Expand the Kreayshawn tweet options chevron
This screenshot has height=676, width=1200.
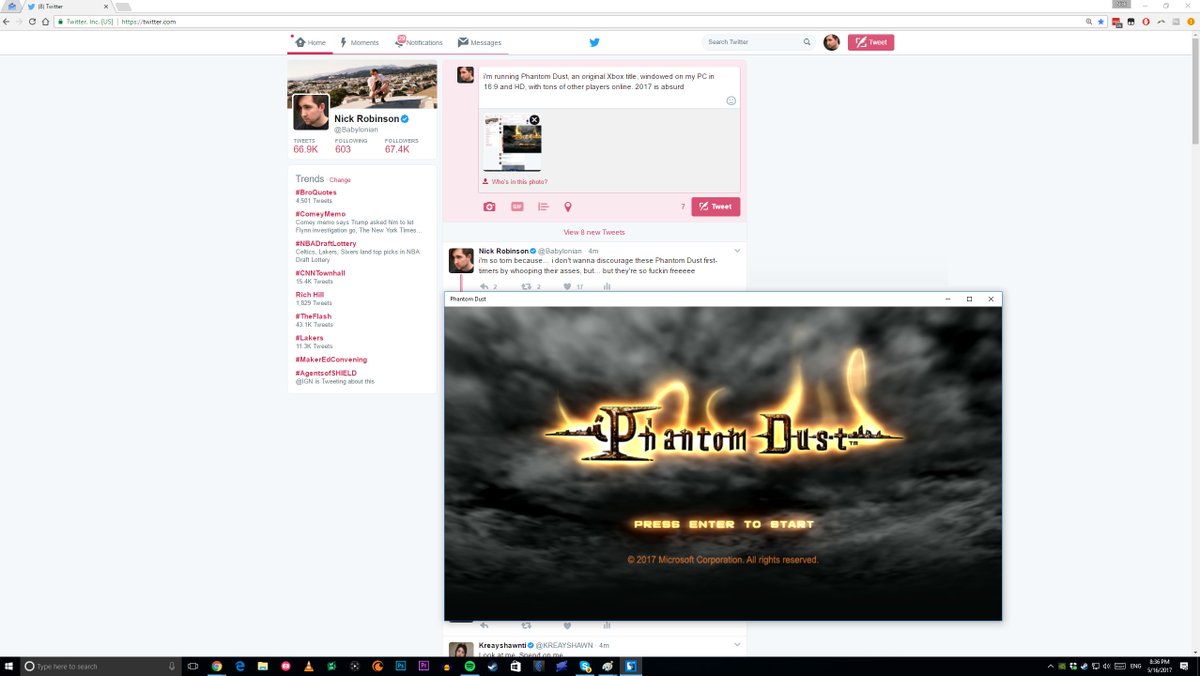click(x=737, y=645)
